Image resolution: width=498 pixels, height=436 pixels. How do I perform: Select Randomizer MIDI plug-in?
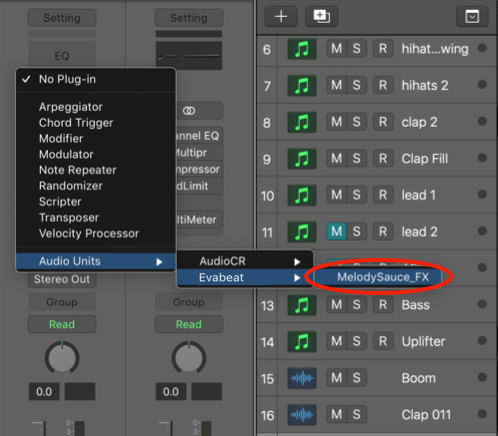pos(96,186)
